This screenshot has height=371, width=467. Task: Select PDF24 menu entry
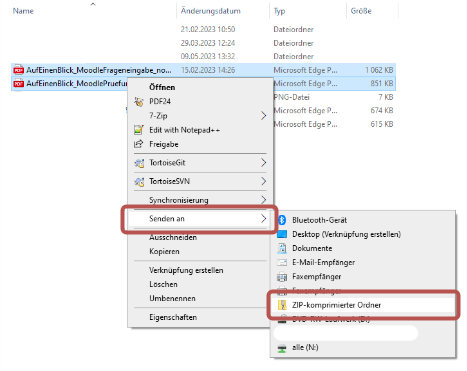click(x=160, y=101)
